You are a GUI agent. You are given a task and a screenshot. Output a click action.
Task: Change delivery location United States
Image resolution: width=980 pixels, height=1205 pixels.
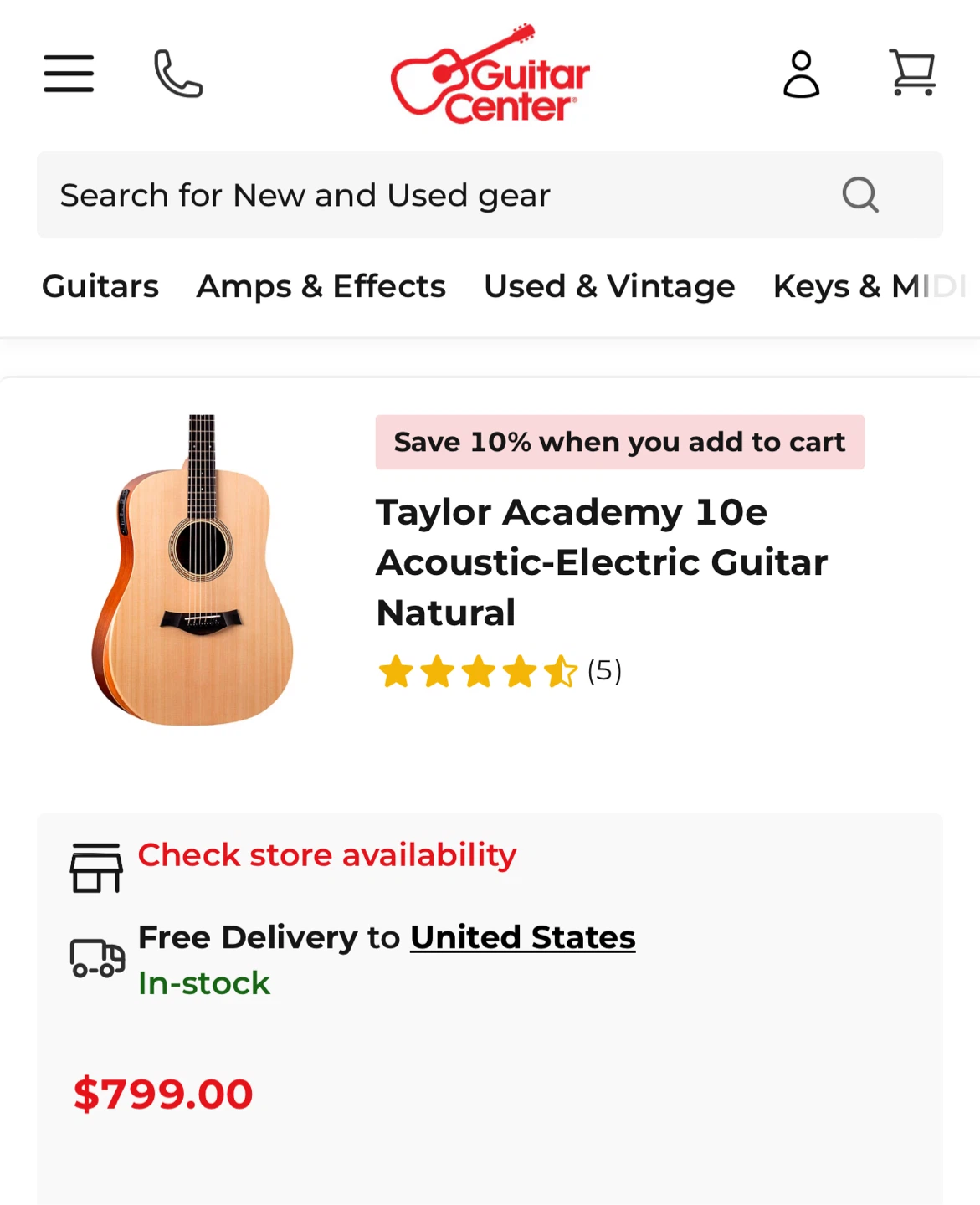pyautogui.click(x=522, y=937)
